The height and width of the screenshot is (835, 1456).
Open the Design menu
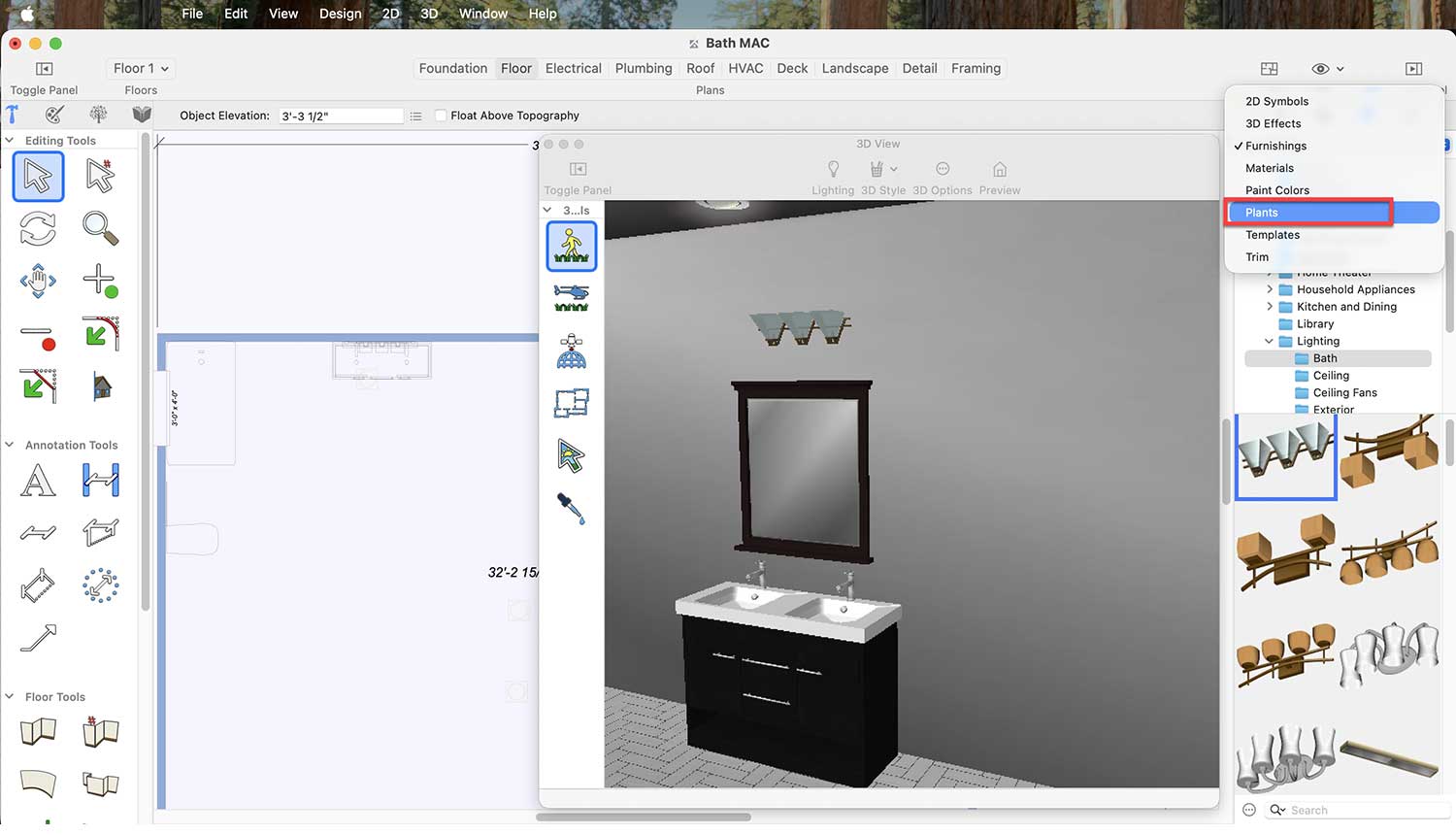[x=340, y=14]
